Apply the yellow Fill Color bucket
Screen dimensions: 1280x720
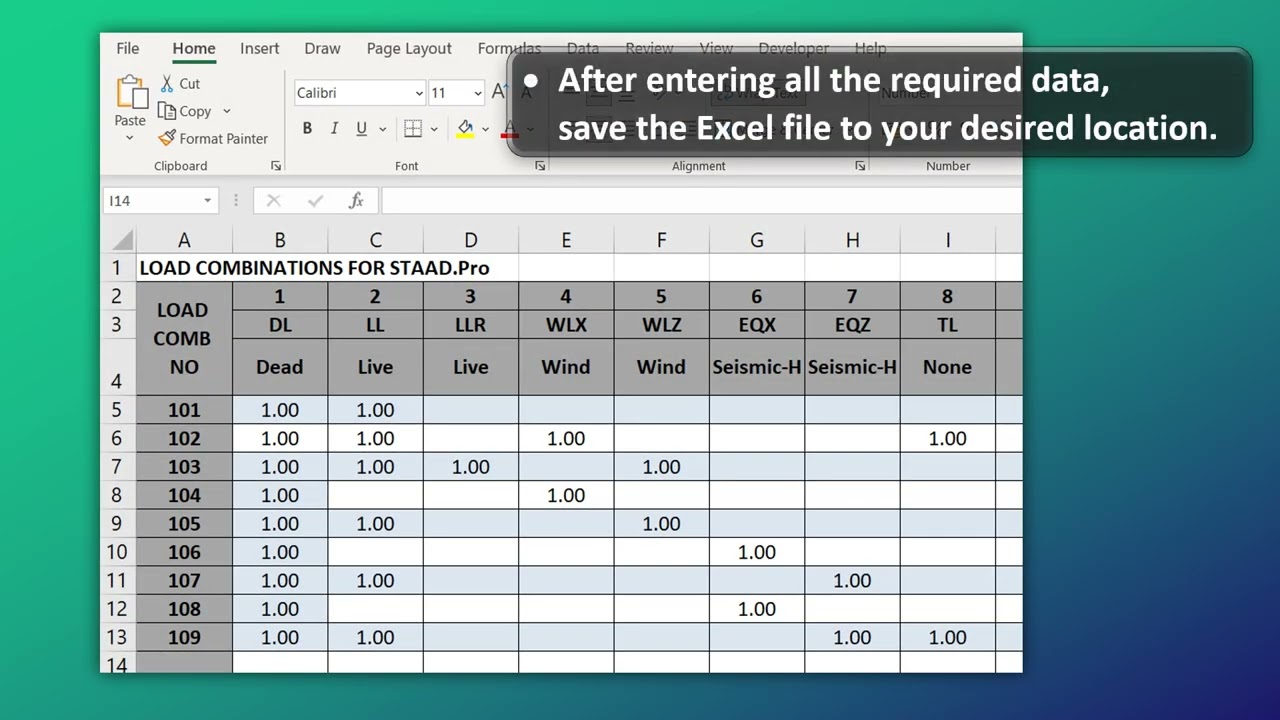click(x=465, y=128)
